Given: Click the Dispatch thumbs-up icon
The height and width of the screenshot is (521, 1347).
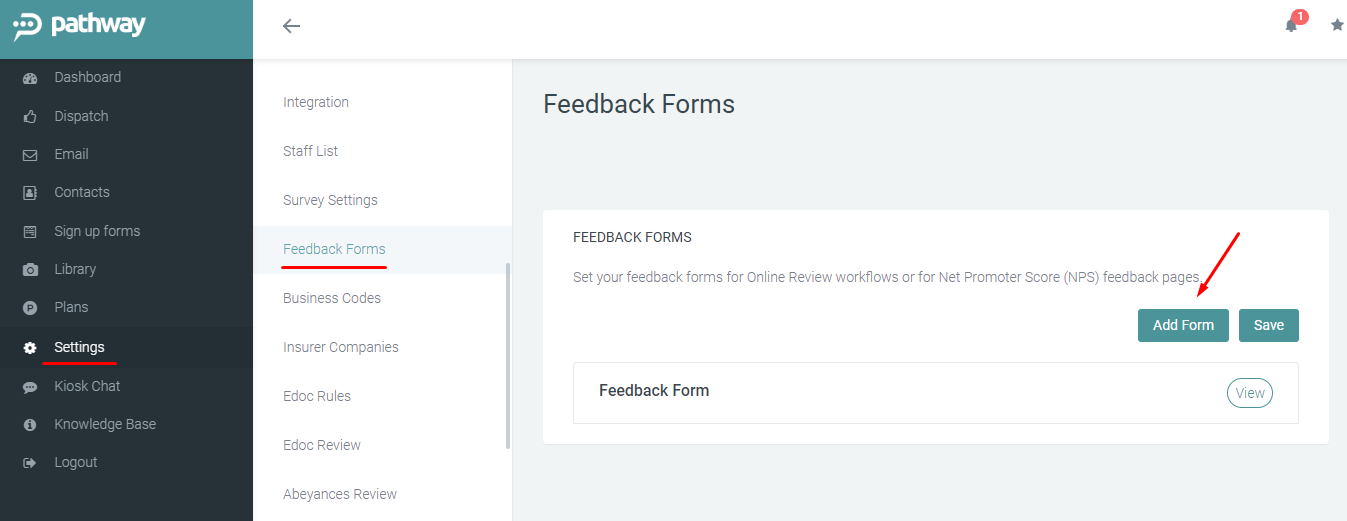Looking at the screenshot, I should pos(30,117).
